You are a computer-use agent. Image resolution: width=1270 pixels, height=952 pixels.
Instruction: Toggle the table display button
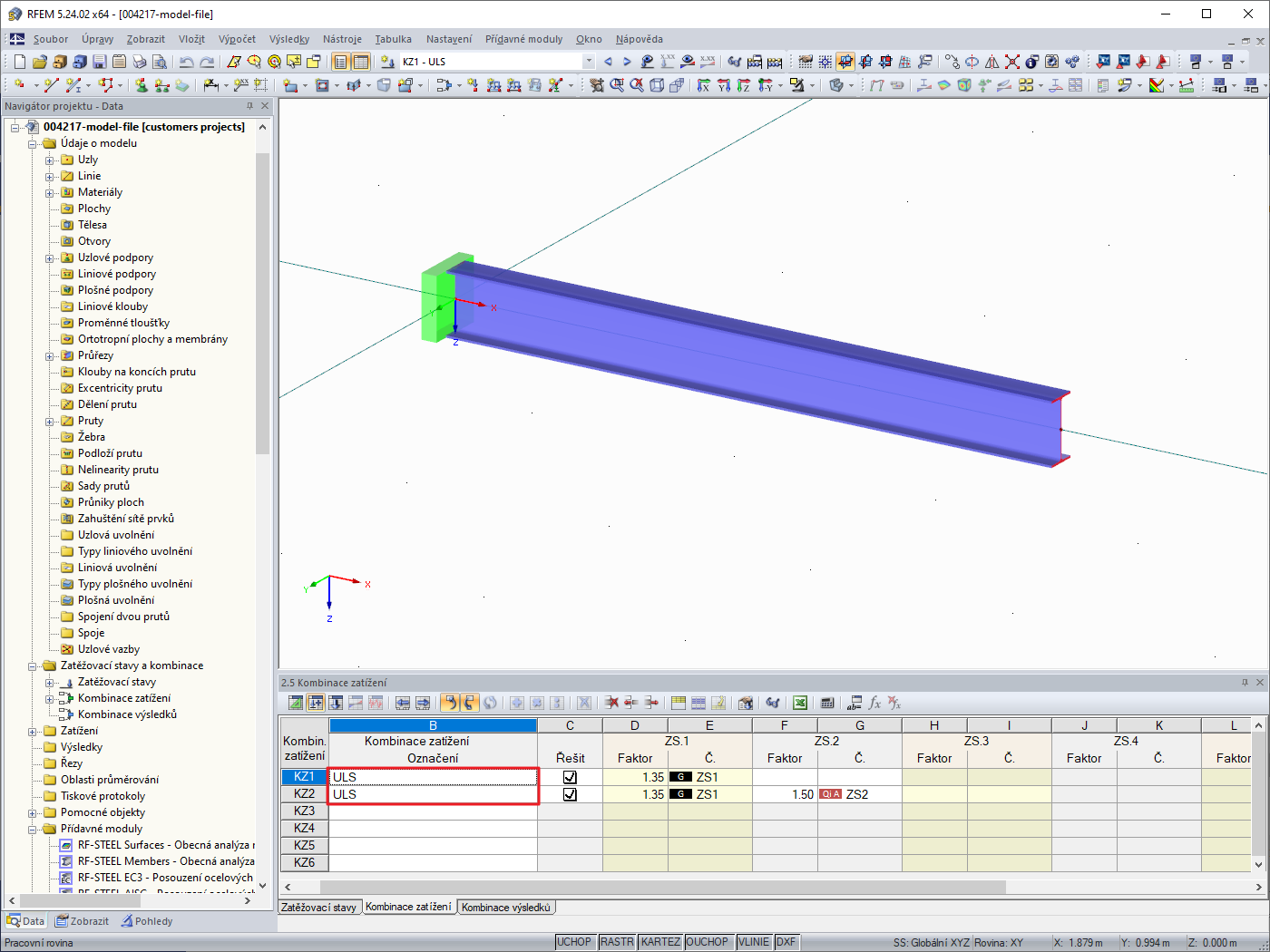pos(361,62)
